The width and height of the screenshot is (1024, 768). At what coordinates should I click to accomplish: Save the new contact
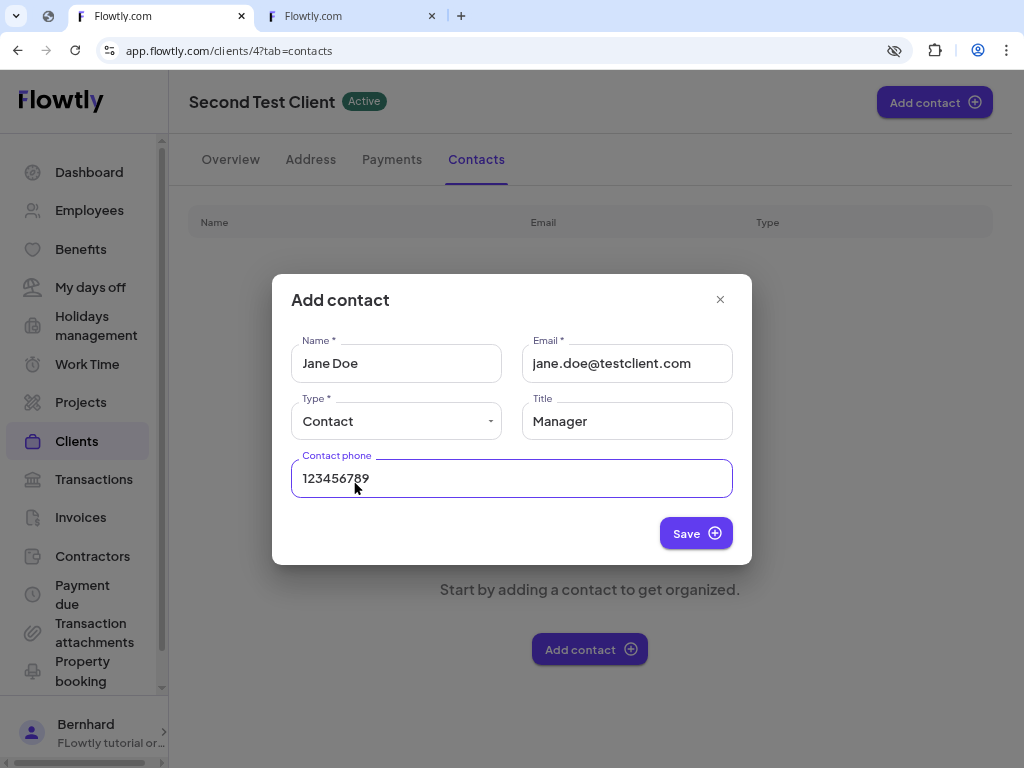696,533
